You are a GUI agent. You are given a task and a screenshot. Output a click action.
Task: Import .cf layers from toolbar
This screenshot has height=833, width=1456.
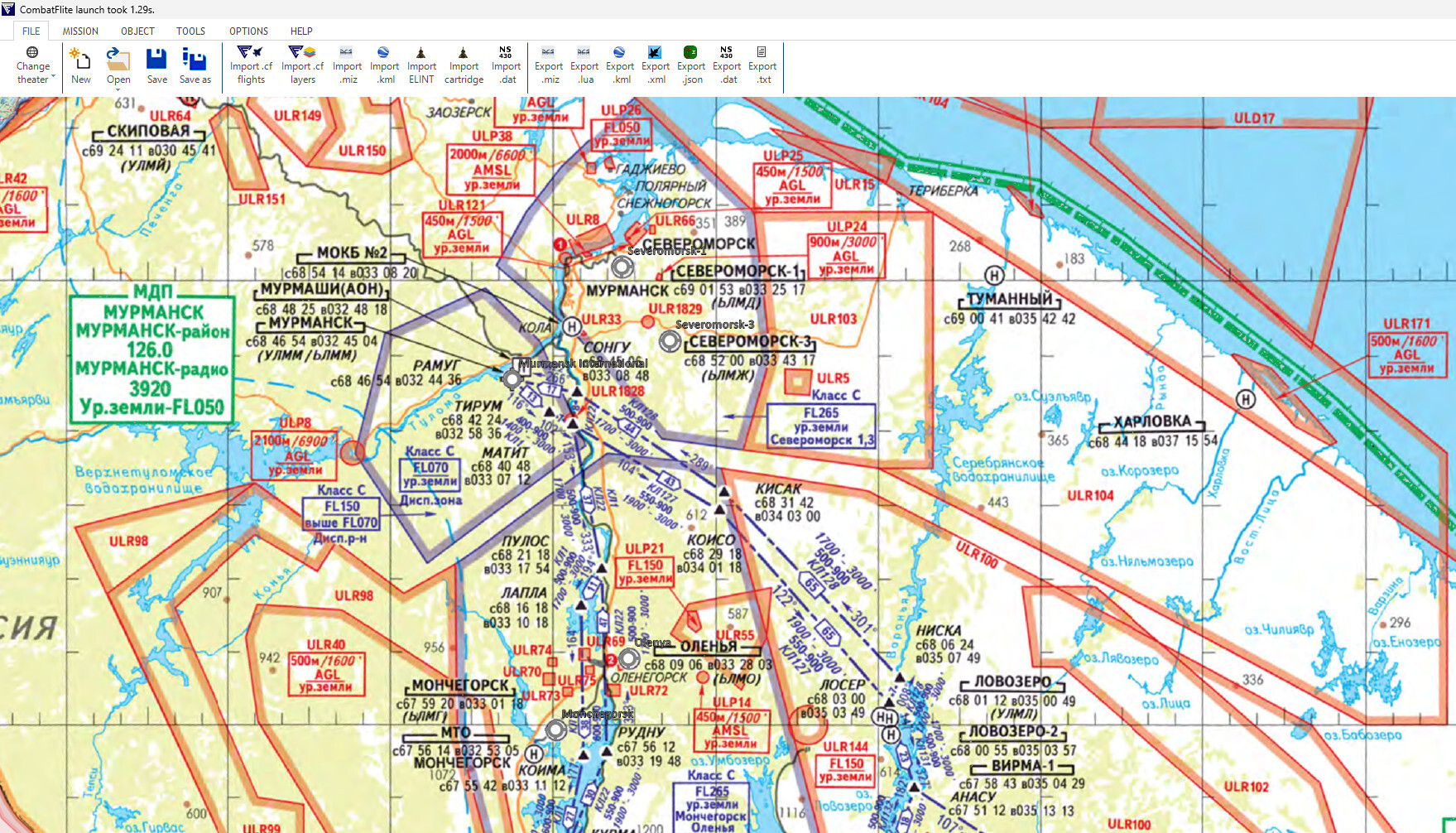302,65
